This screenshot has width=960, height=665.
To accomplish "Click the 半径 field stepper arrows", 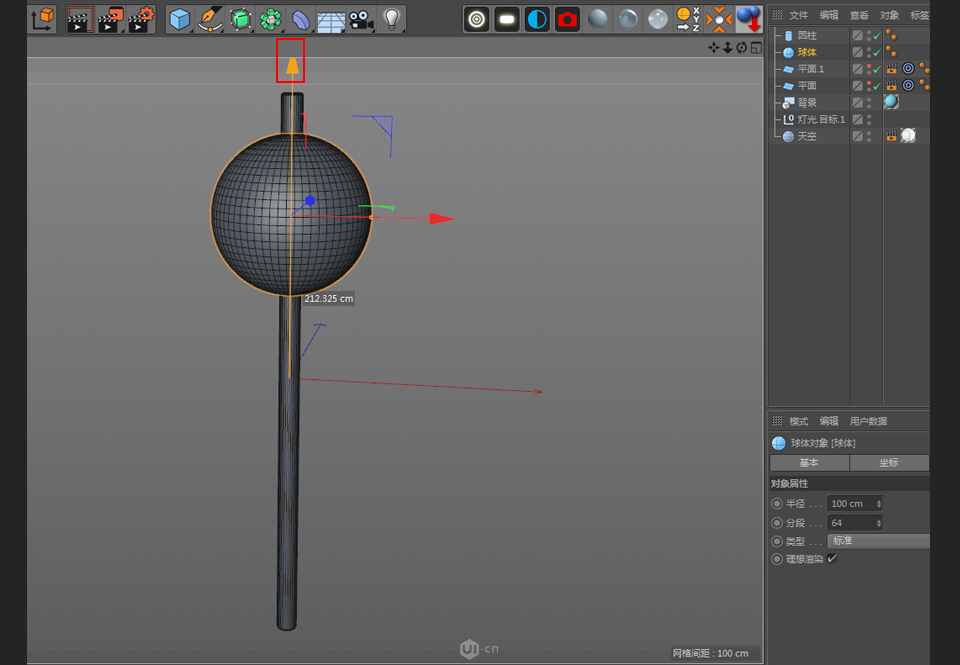I will tap(878, 504).
